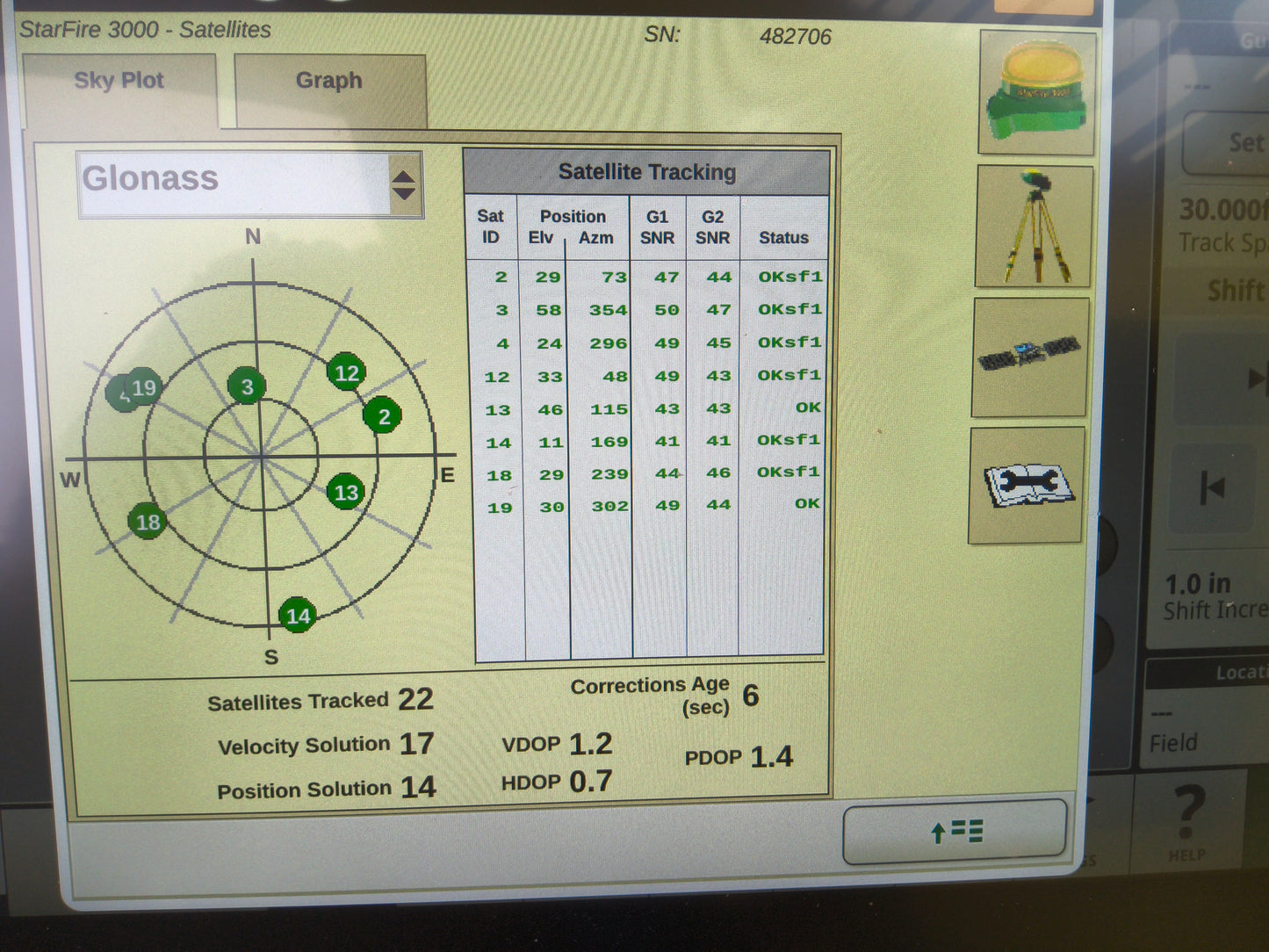Screen dimensions: 1269x952
Task: Click the StarFire 3000 - Satellites title
Action: tap(146, 30)
